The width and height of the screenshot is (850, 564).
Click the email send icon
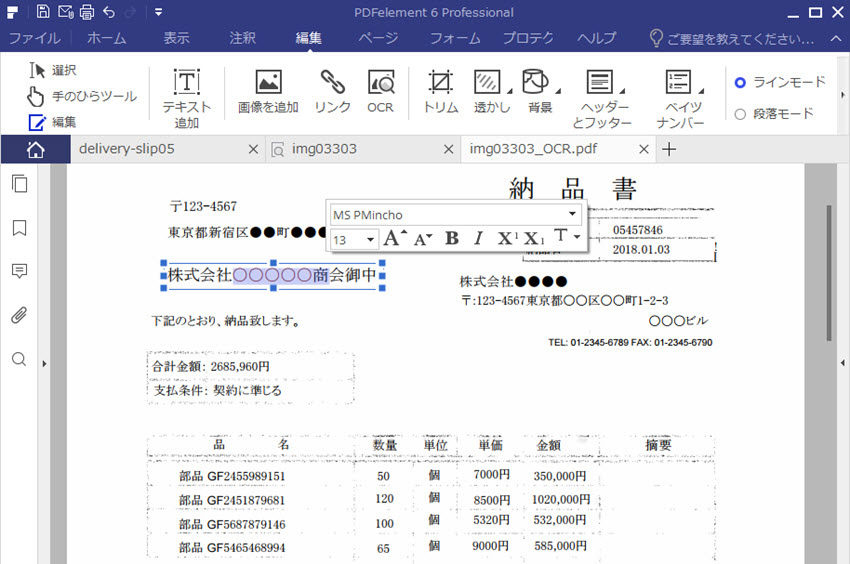[65, 11]
